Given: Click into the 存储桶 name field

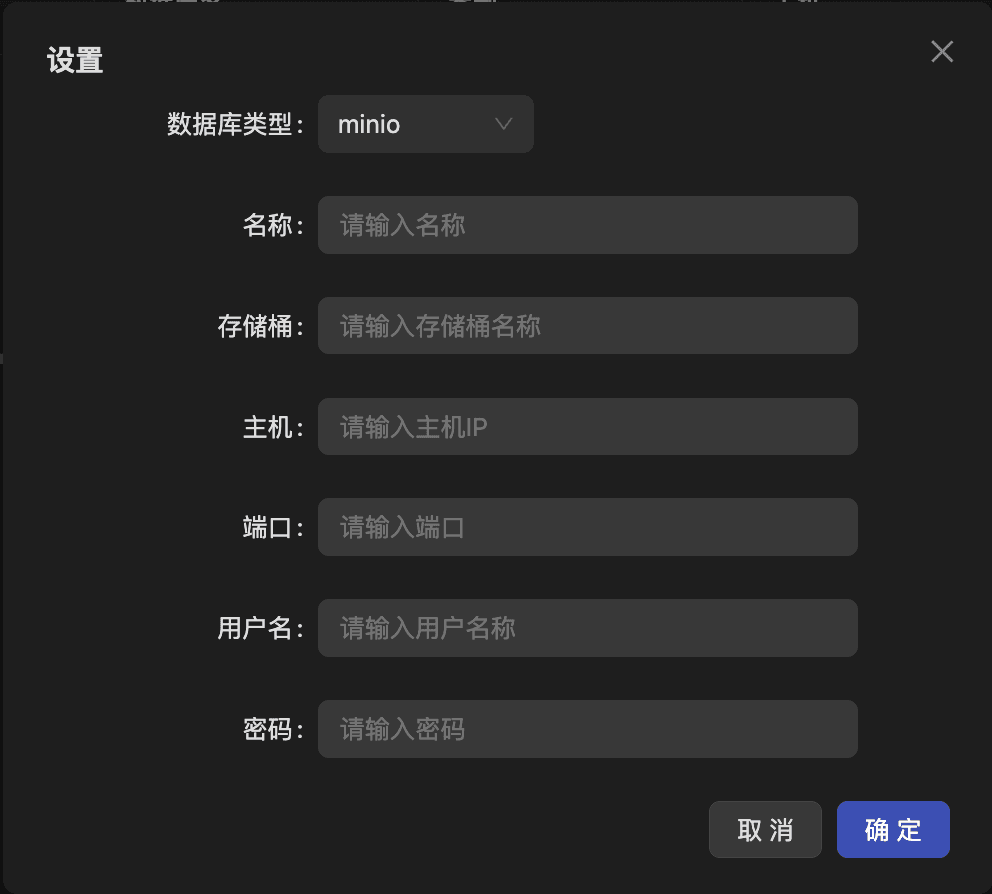Looking at the screenshot, I should tap(587, 326).
